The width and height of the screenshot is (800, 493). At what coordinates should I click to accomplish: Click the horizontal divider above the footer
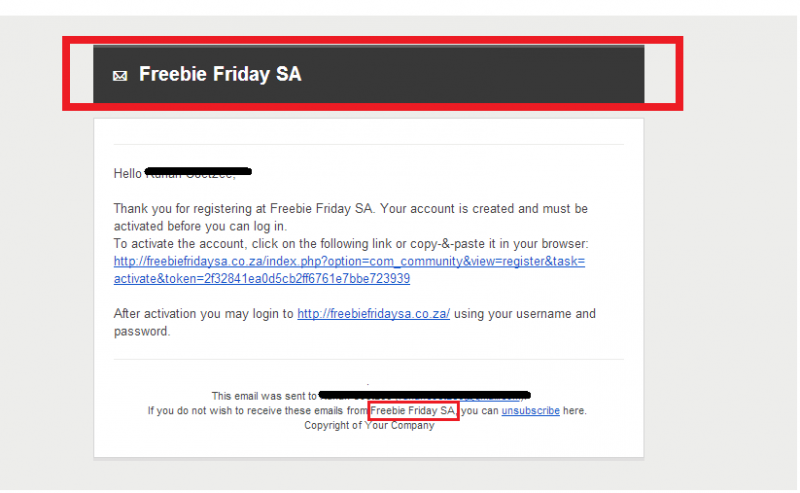[368, 359]
